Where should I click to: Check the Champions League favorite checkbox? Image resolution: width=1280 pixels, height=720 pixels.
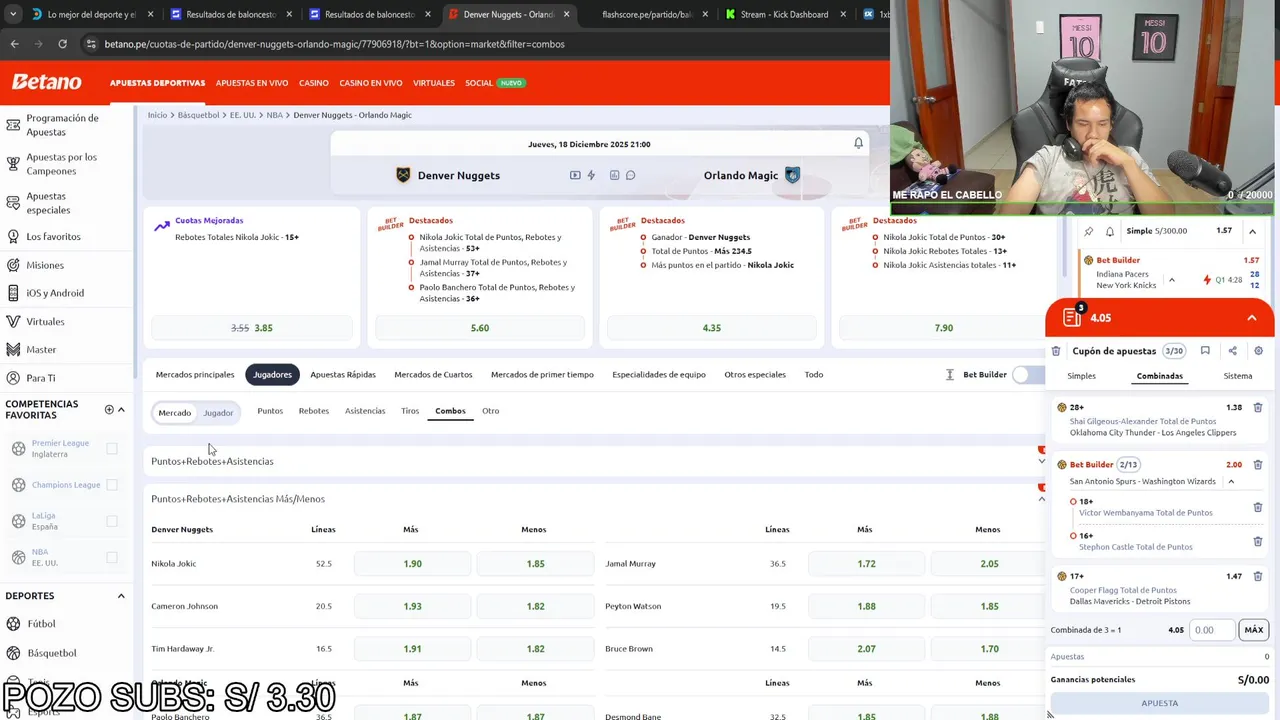point(112,485)
